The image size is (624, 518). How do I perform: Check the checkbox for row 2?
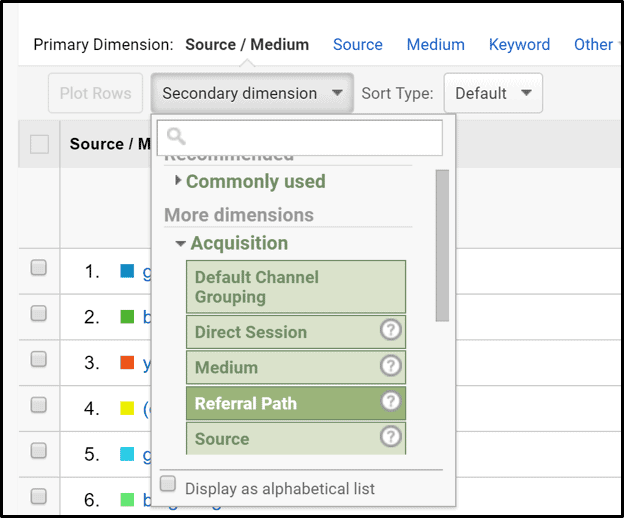pyautogui.click(x=39, y=313)
